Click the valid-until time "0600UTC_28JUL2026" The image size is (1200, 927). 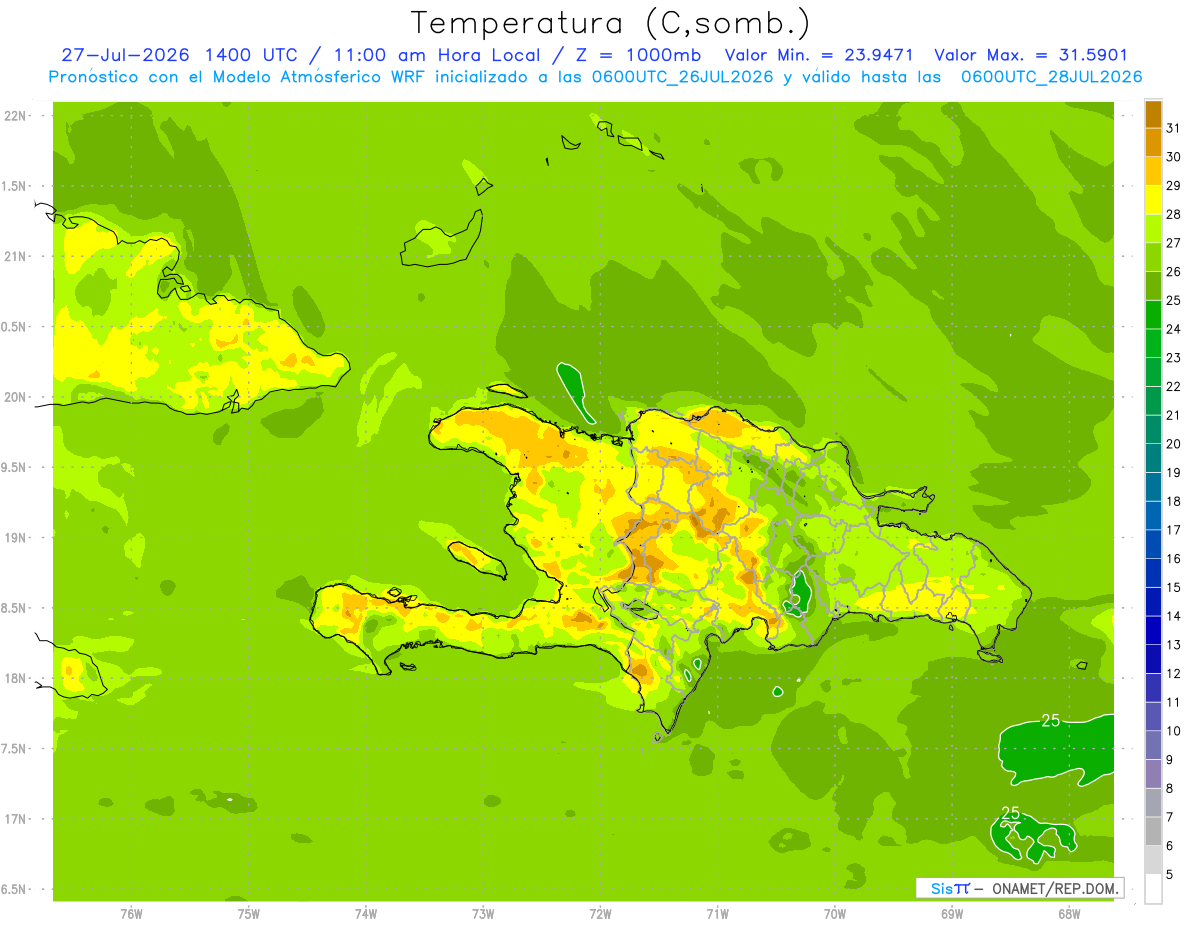tap(1051, 77)
